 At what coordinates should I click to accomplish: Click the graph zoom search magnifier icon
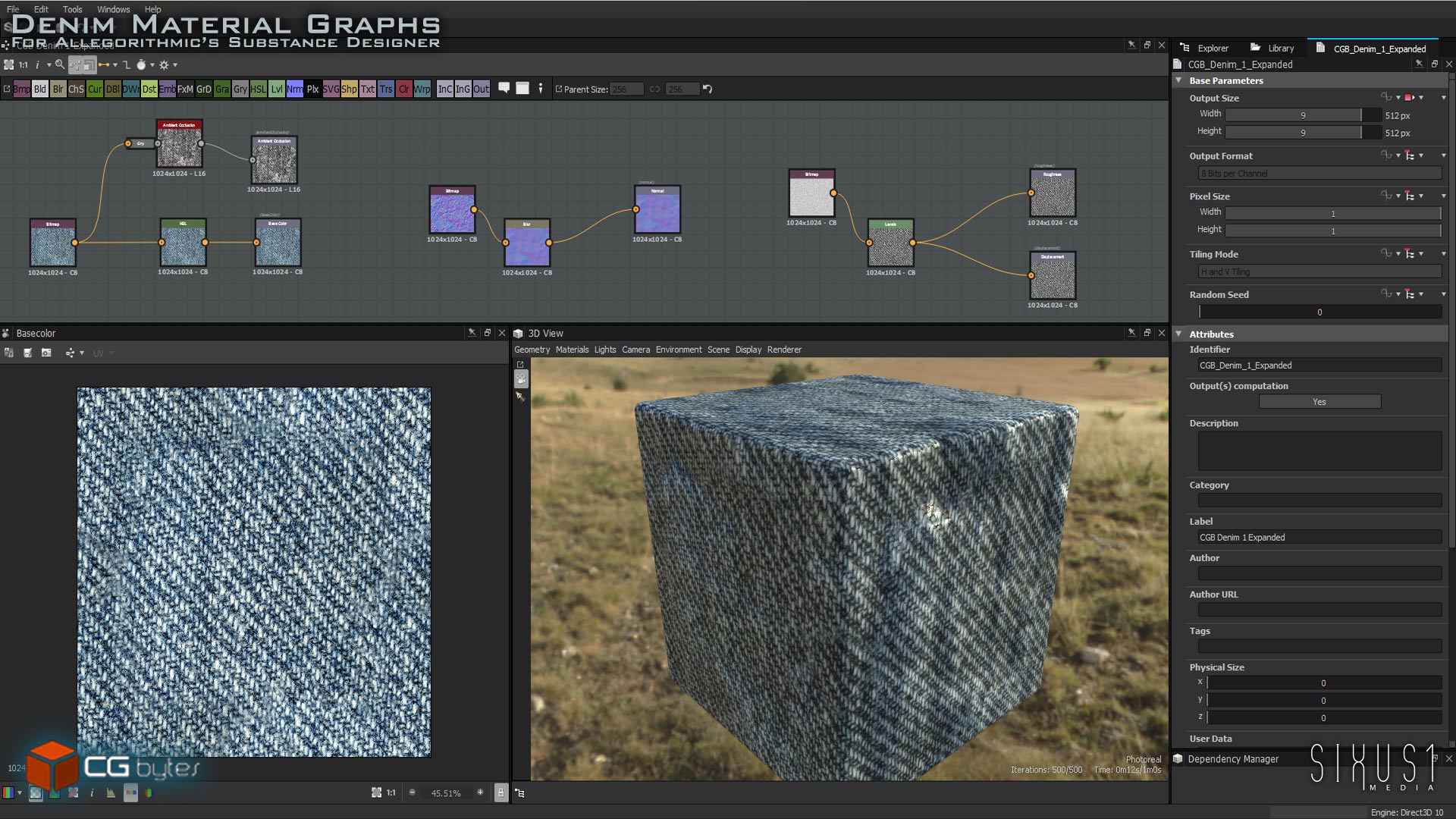click(x=59, y=65)
